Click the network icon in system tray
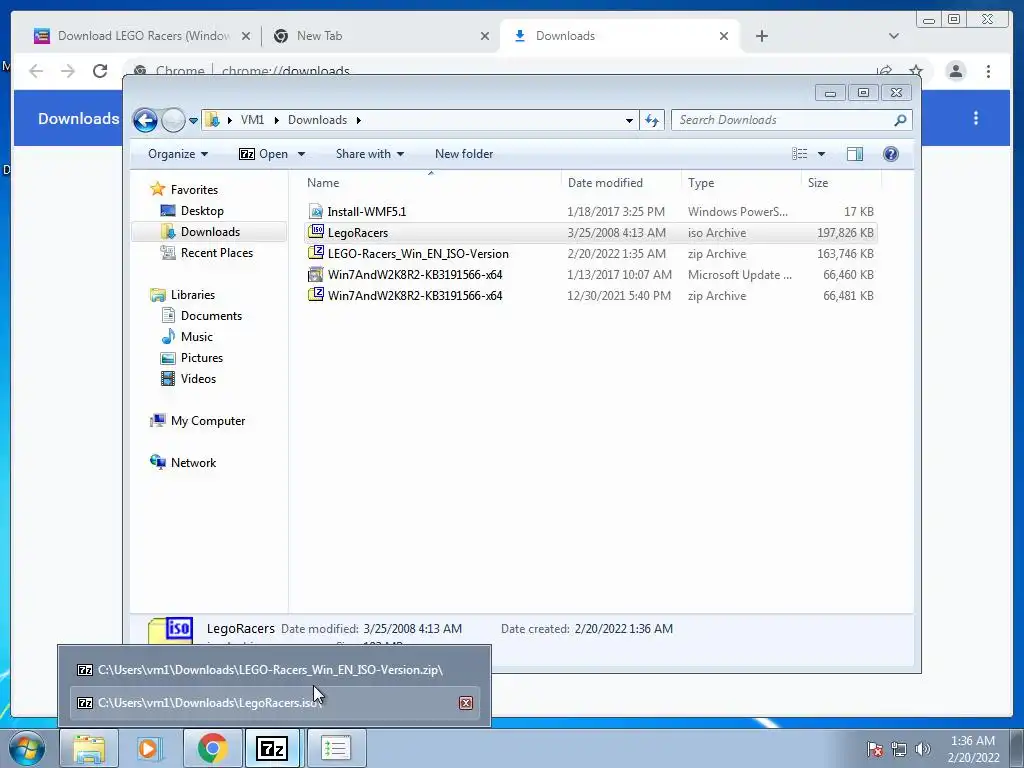1024x768 pixels. (899, 750)
